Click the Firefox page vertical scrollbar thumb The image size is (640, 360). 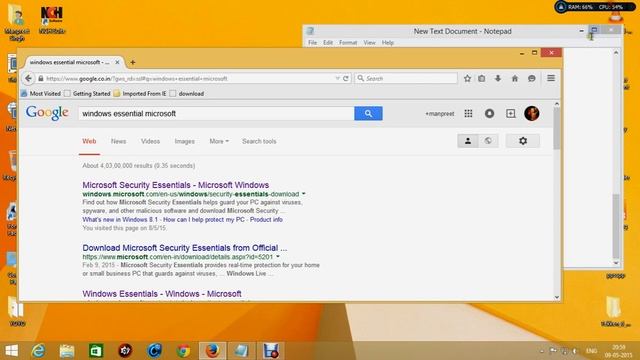click(x=557, y=128)
